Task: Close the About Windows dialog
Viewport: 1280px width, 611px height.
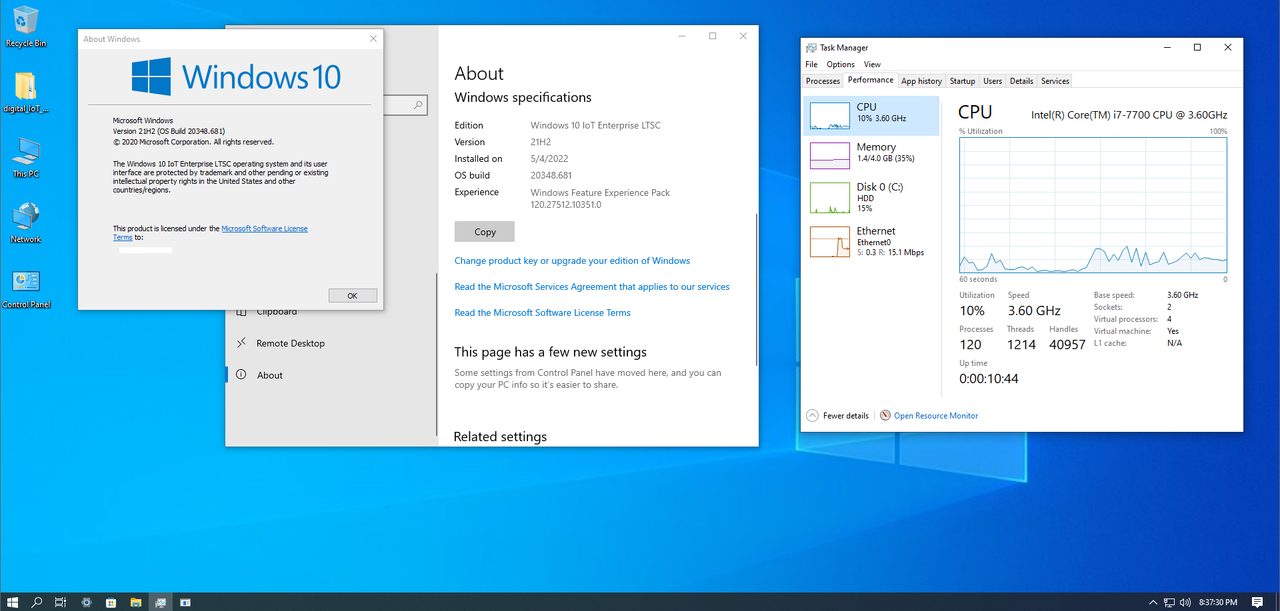Action: pos(374,39)
